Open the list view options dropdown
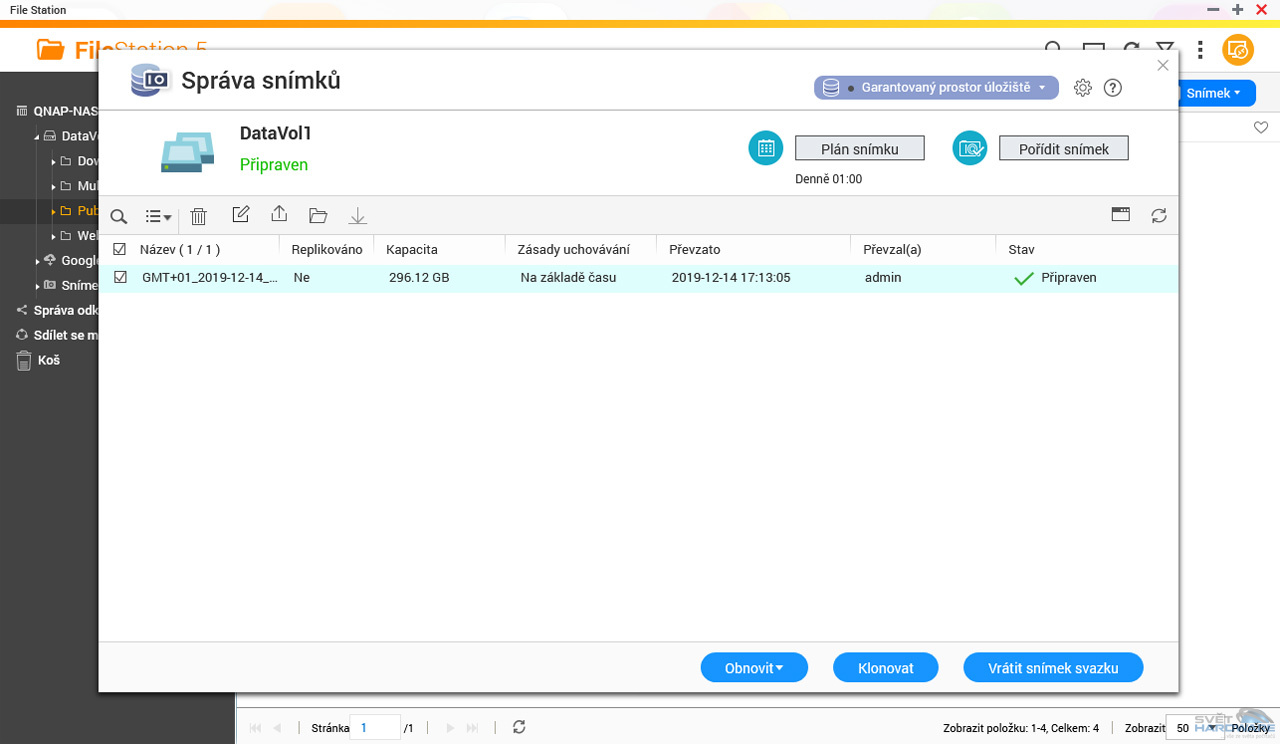 click(x=158, y=216)
